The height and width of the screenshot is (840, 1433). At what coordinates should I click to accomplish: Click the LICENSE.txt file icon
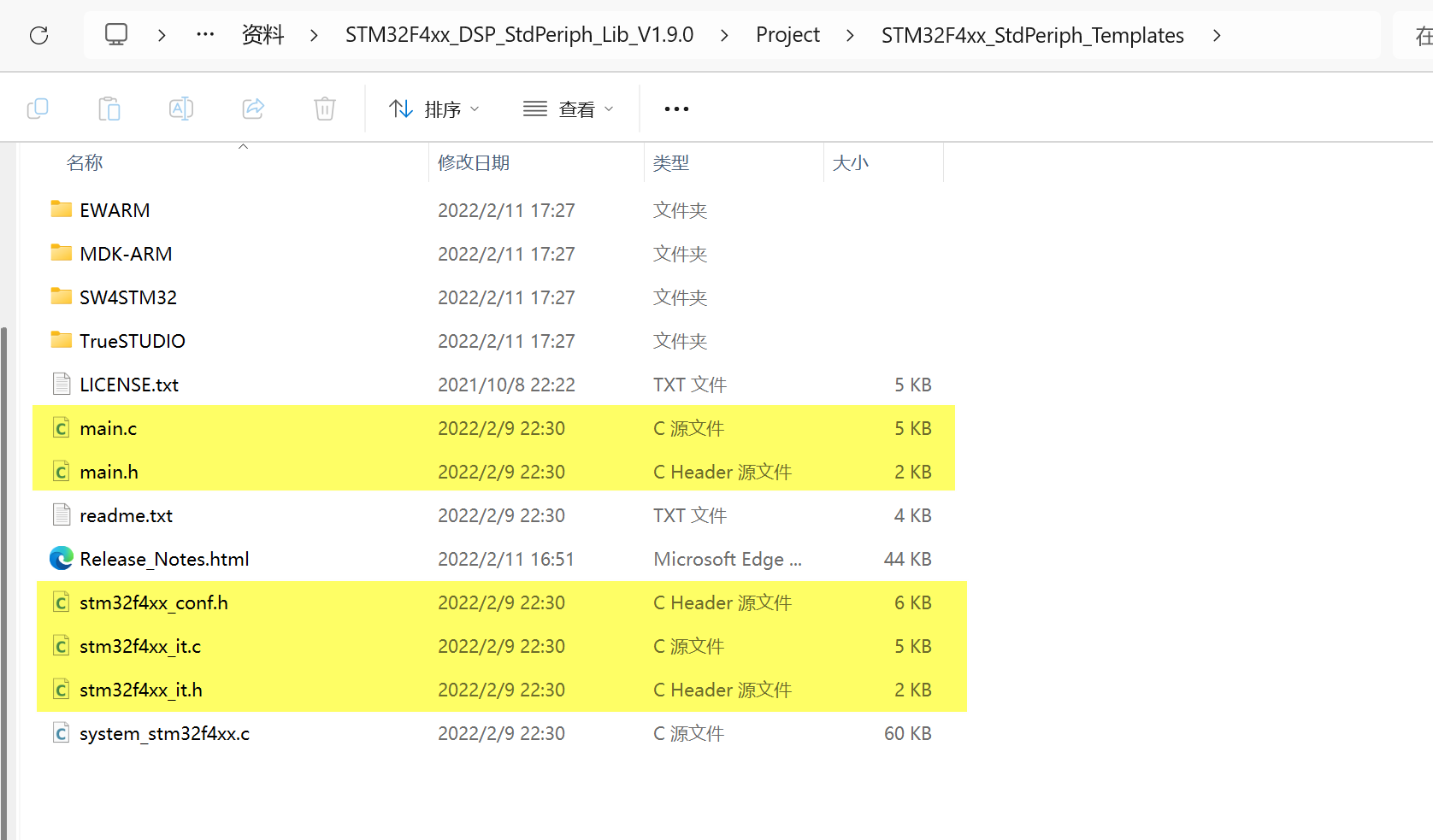tap(62, 384)
